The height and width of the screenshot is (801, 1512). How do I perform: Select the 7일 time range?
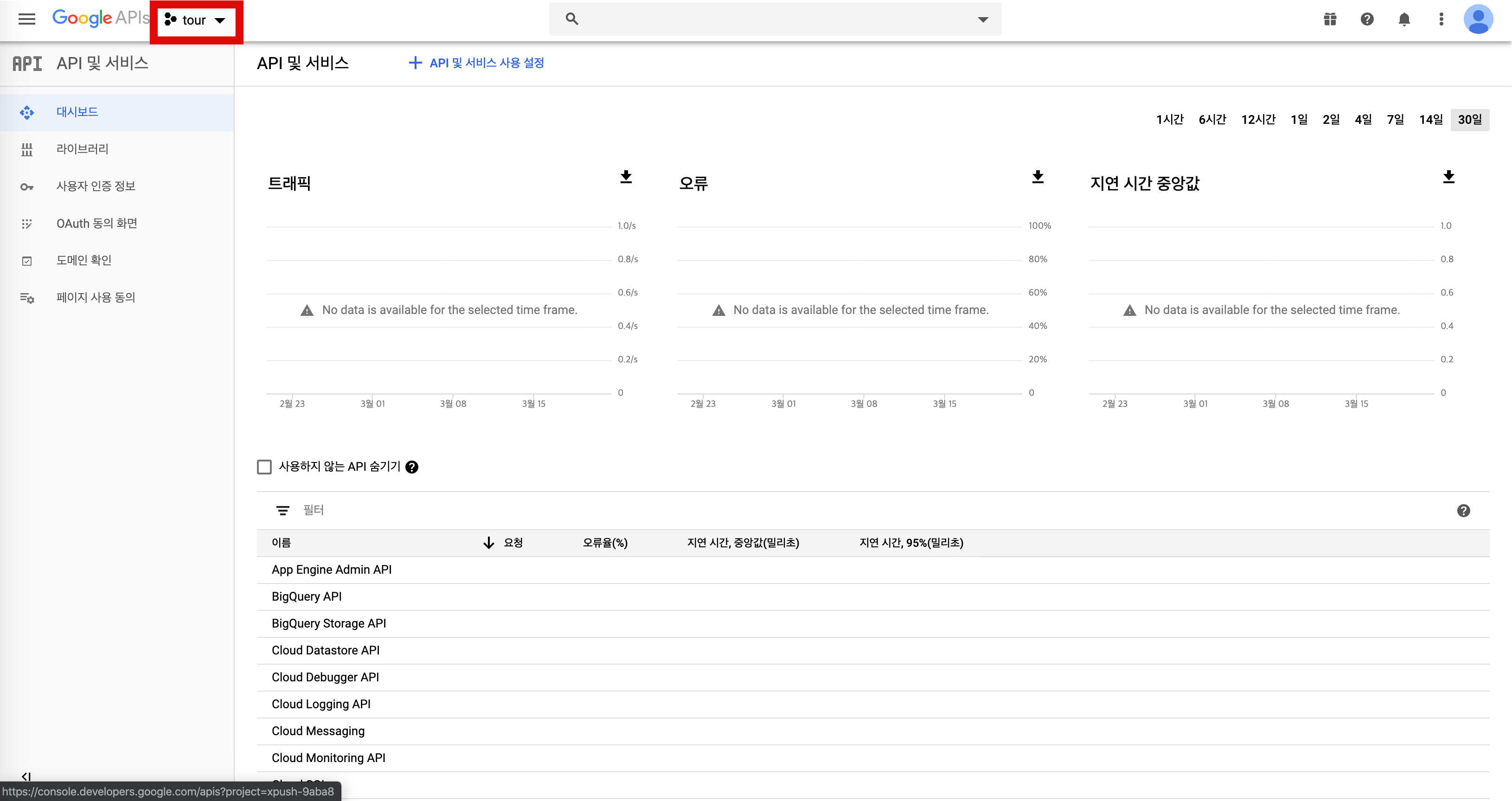(1395, 120)
